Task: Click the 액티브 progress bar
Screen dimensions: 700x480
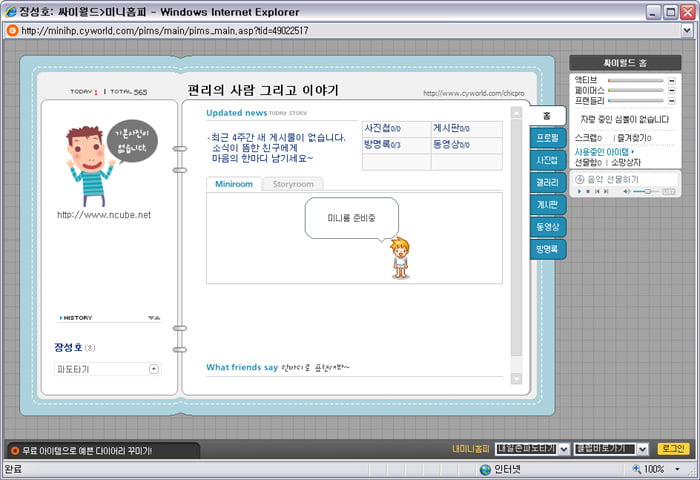Action: pos(636,81)
